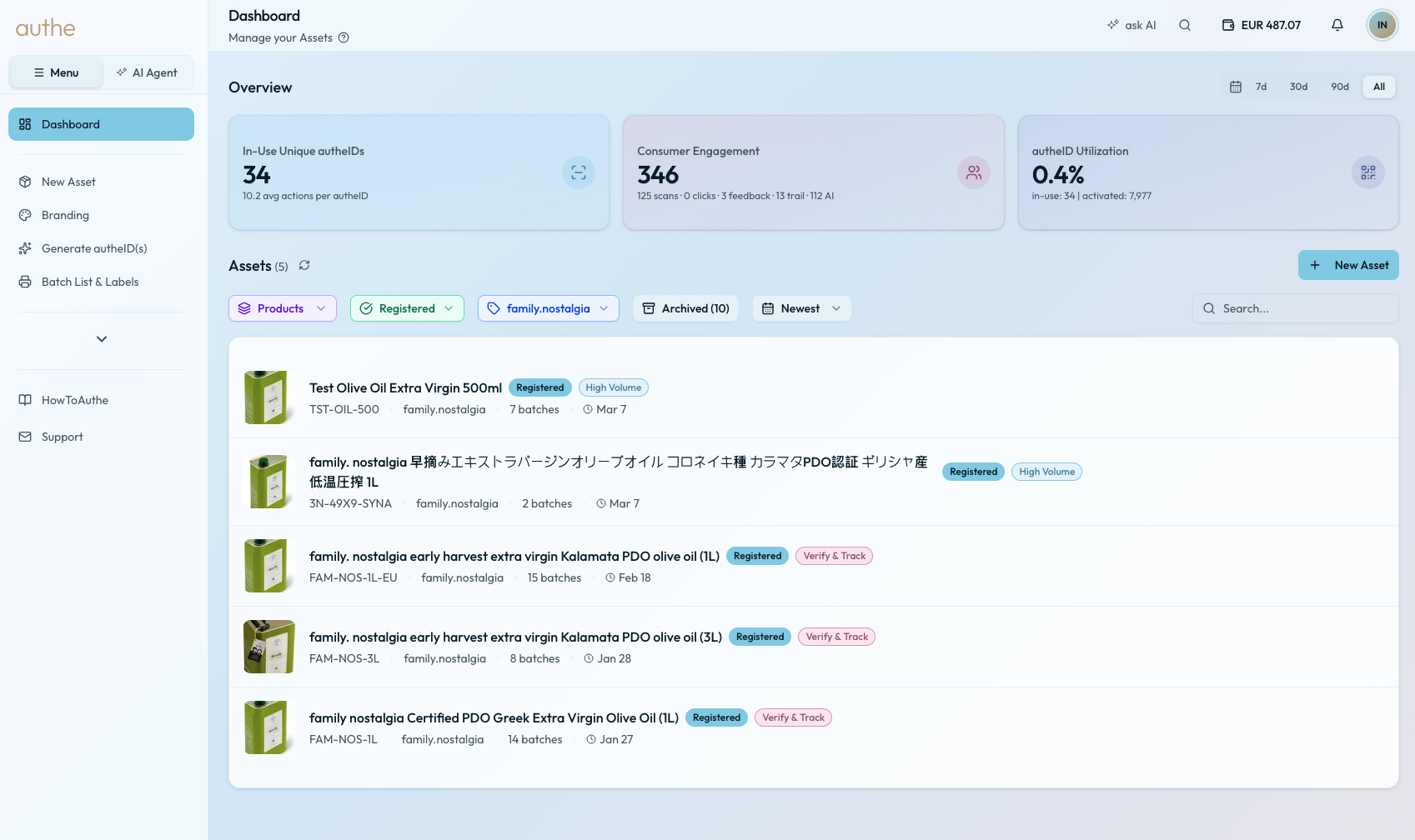Open Test Olive Oil Extra Virgin 500ml thumbnail
Viewport: 1415px width, 840px height.
click(269, 397)
